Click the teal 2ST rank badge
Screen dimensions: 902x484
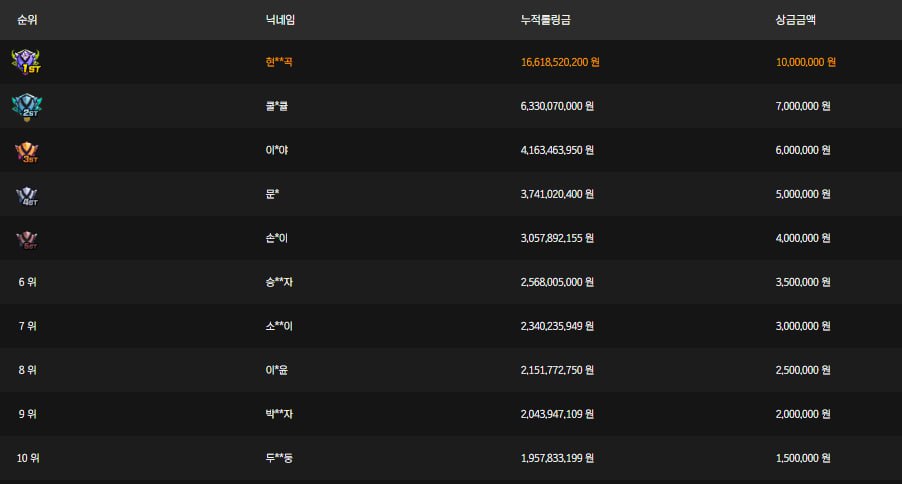click(26, 105)
